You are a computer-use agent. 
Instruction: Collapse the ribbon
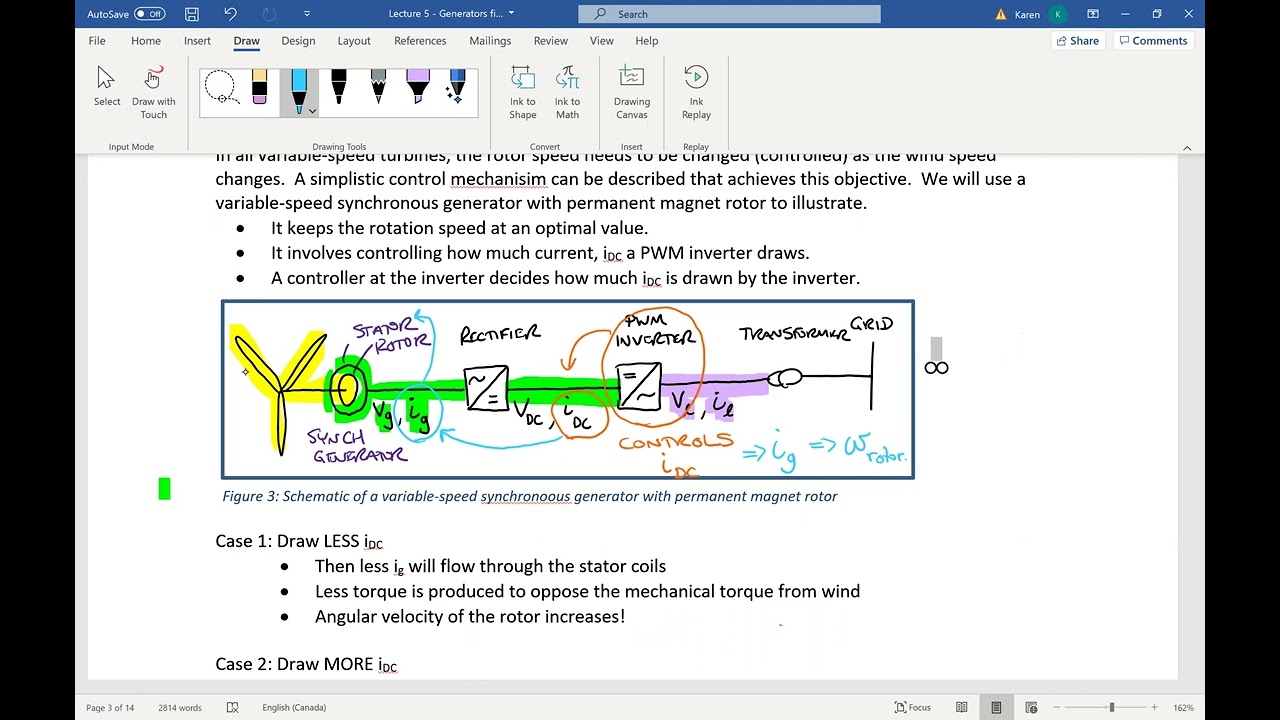click(1187, 147)
